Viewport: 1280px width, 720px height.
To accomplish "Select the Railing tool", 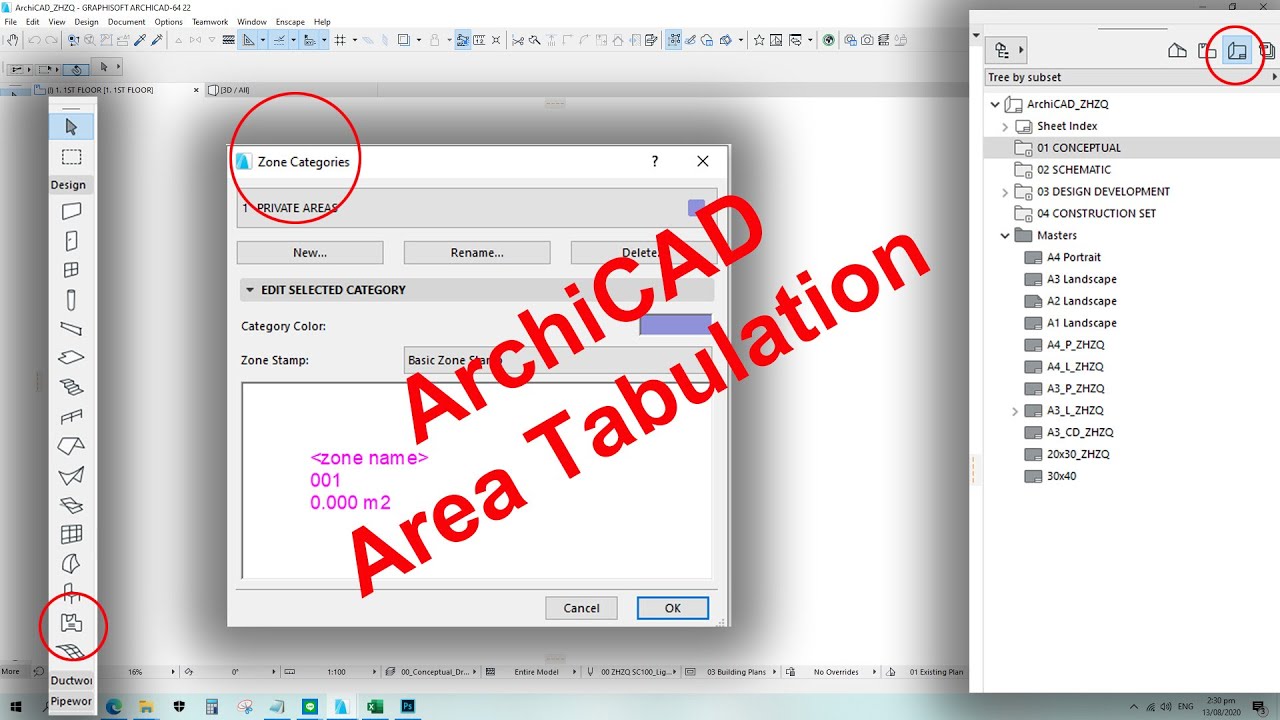I will 71,417.
